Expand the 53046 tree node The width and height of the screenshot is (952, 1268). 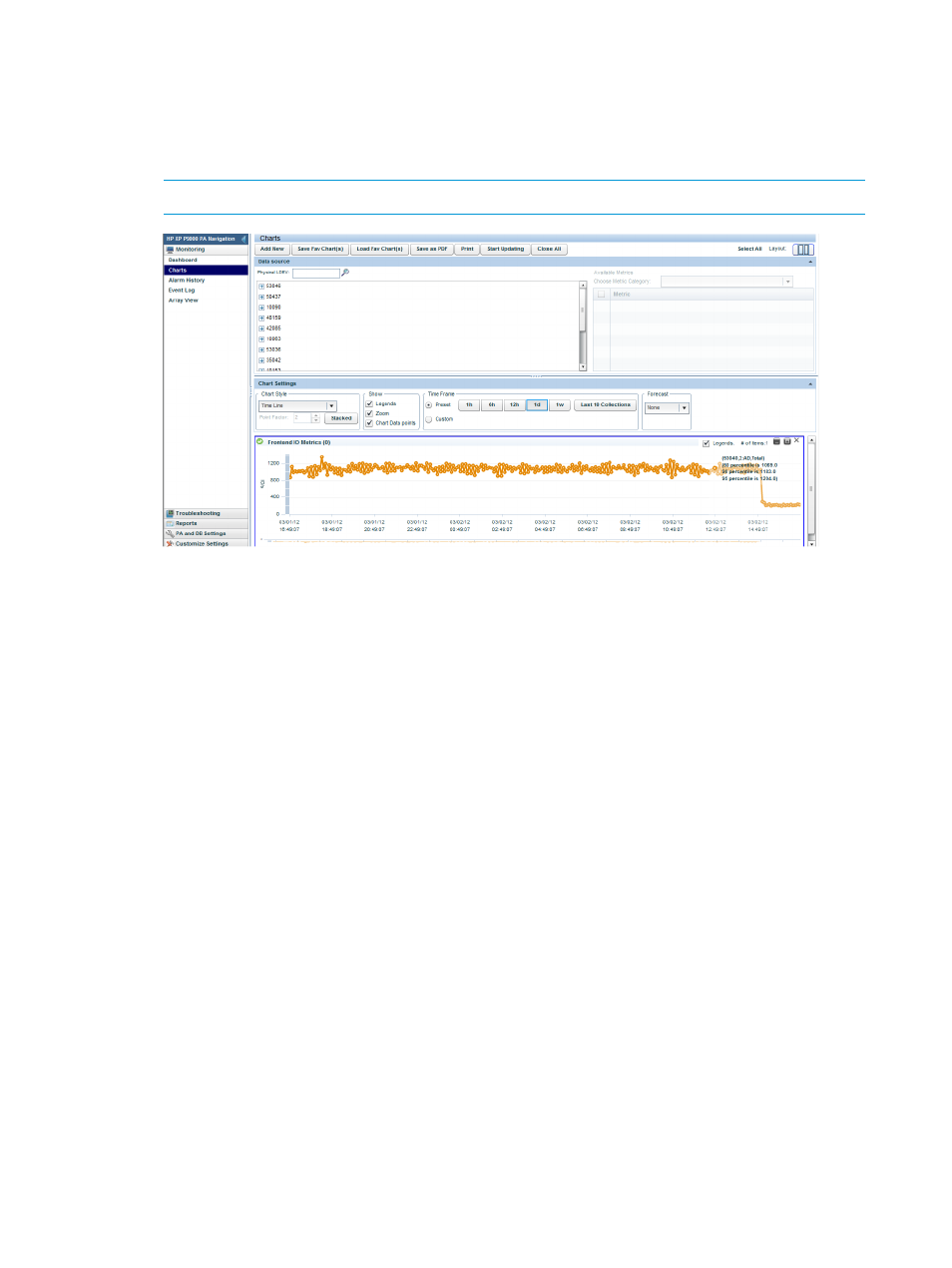click(261, 287)
